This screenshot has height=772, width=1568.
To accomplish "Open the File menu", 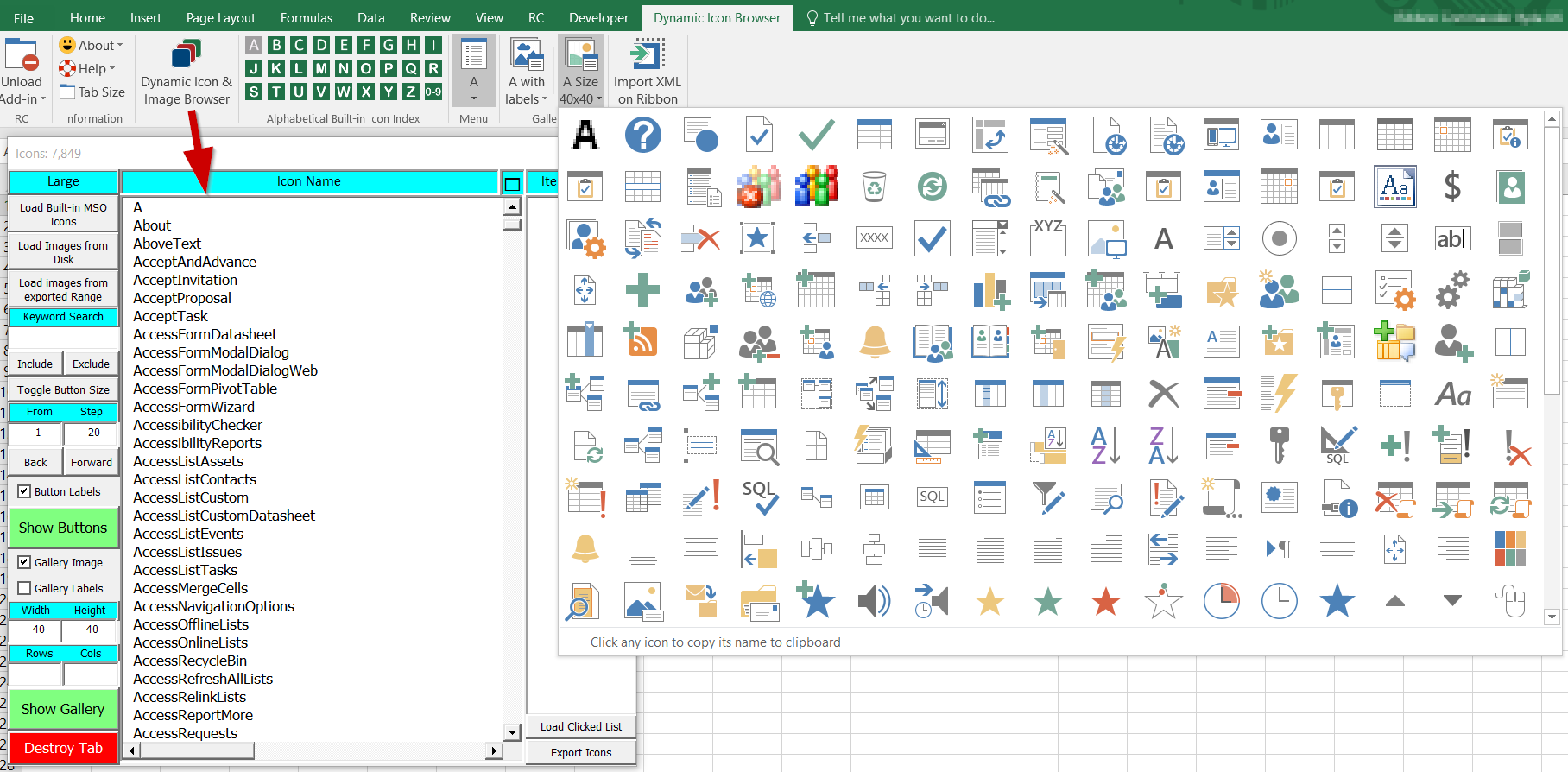I will pyautogui.click(x=23, y=17).
